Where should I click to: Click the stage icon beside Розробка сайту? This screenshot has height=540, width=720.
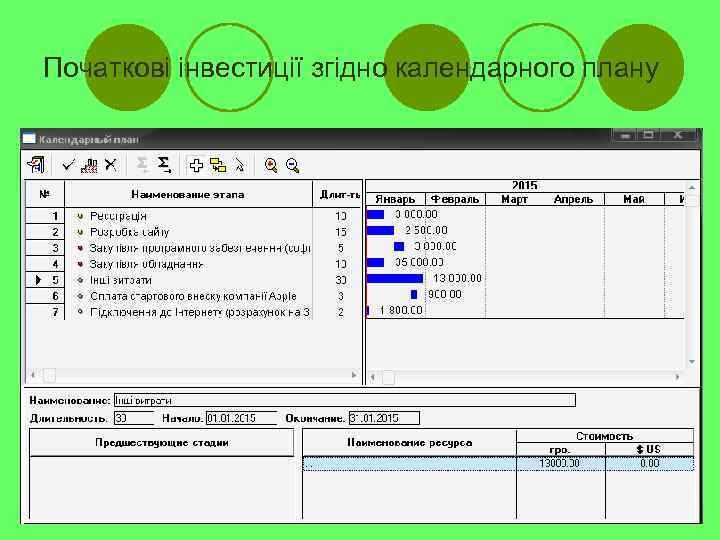[x=80, y=232]
